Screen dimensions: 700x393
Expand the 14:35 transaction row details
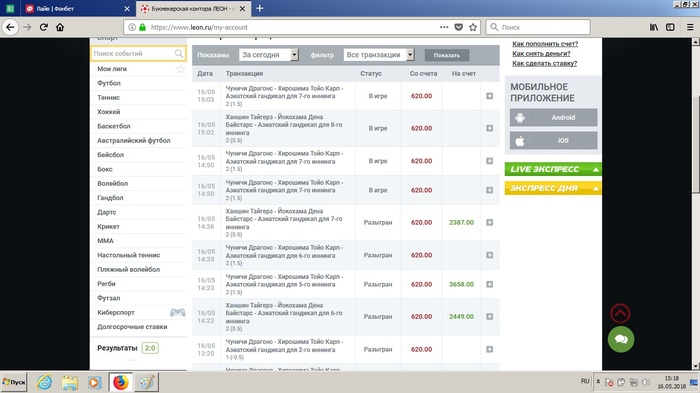[489, 255]
